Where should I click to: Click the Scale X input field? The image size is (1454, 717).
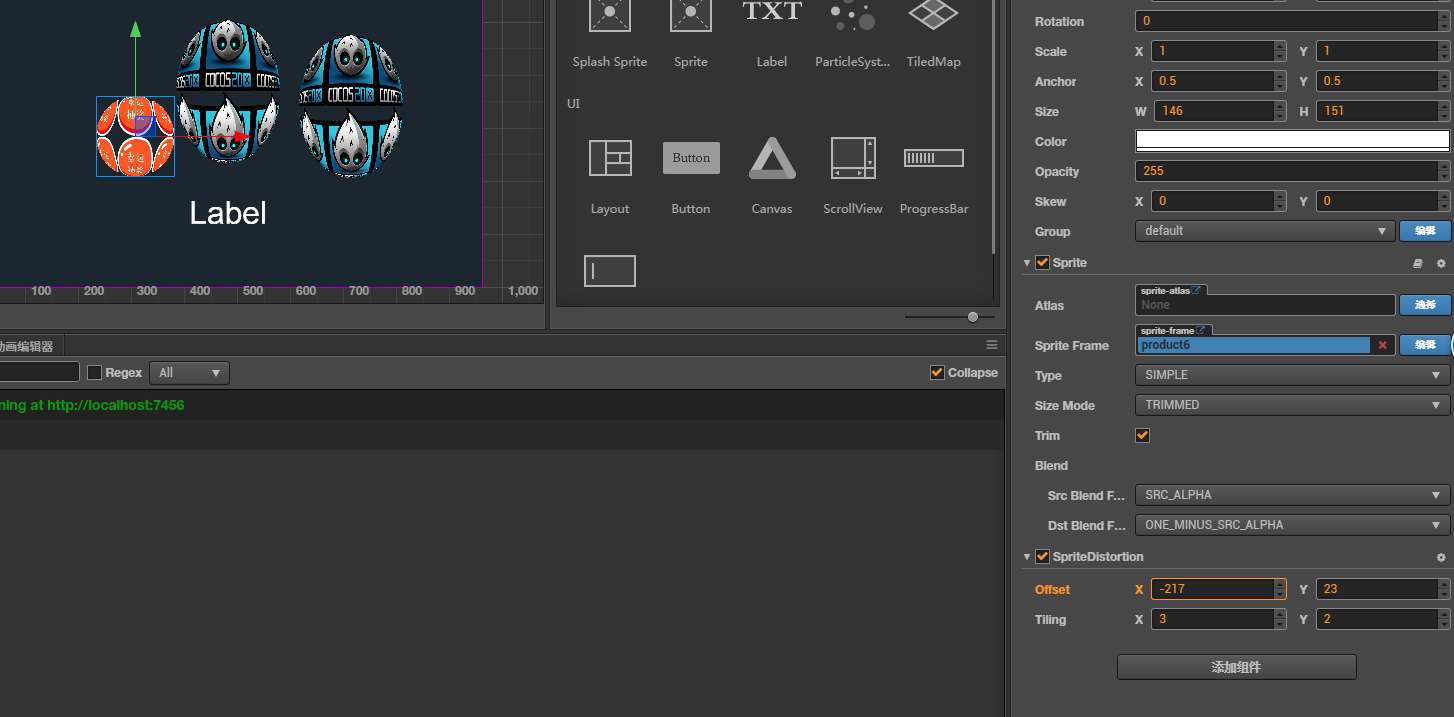click(x=1219, y=51)
